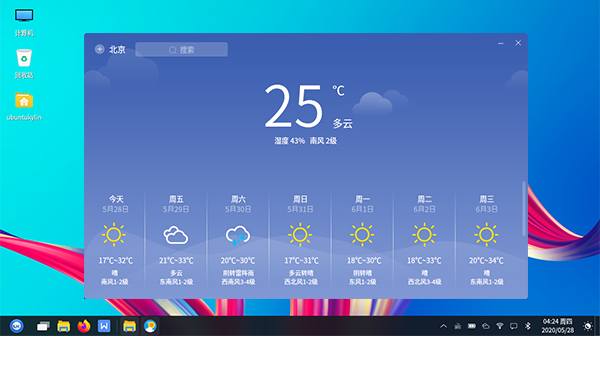Click the sun icon for 周日
Image resolution: width=600 pixels, height=380 pixels.
tap(300, 234)
